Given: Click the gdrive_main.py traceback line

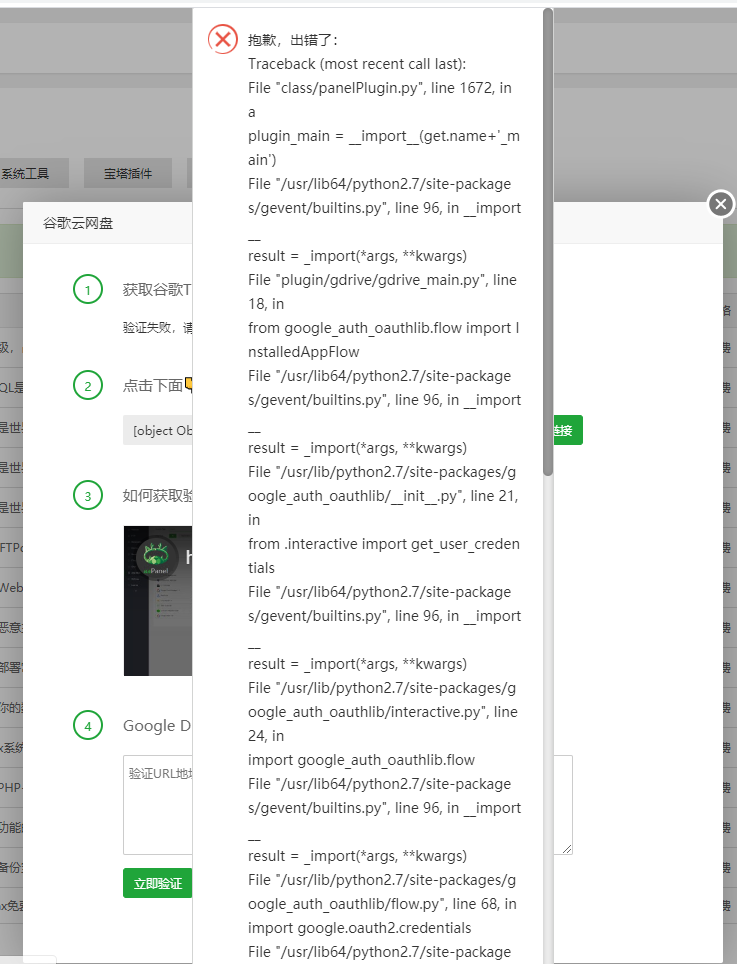Looking at the screenshot, I should click(x=382, y=291).
